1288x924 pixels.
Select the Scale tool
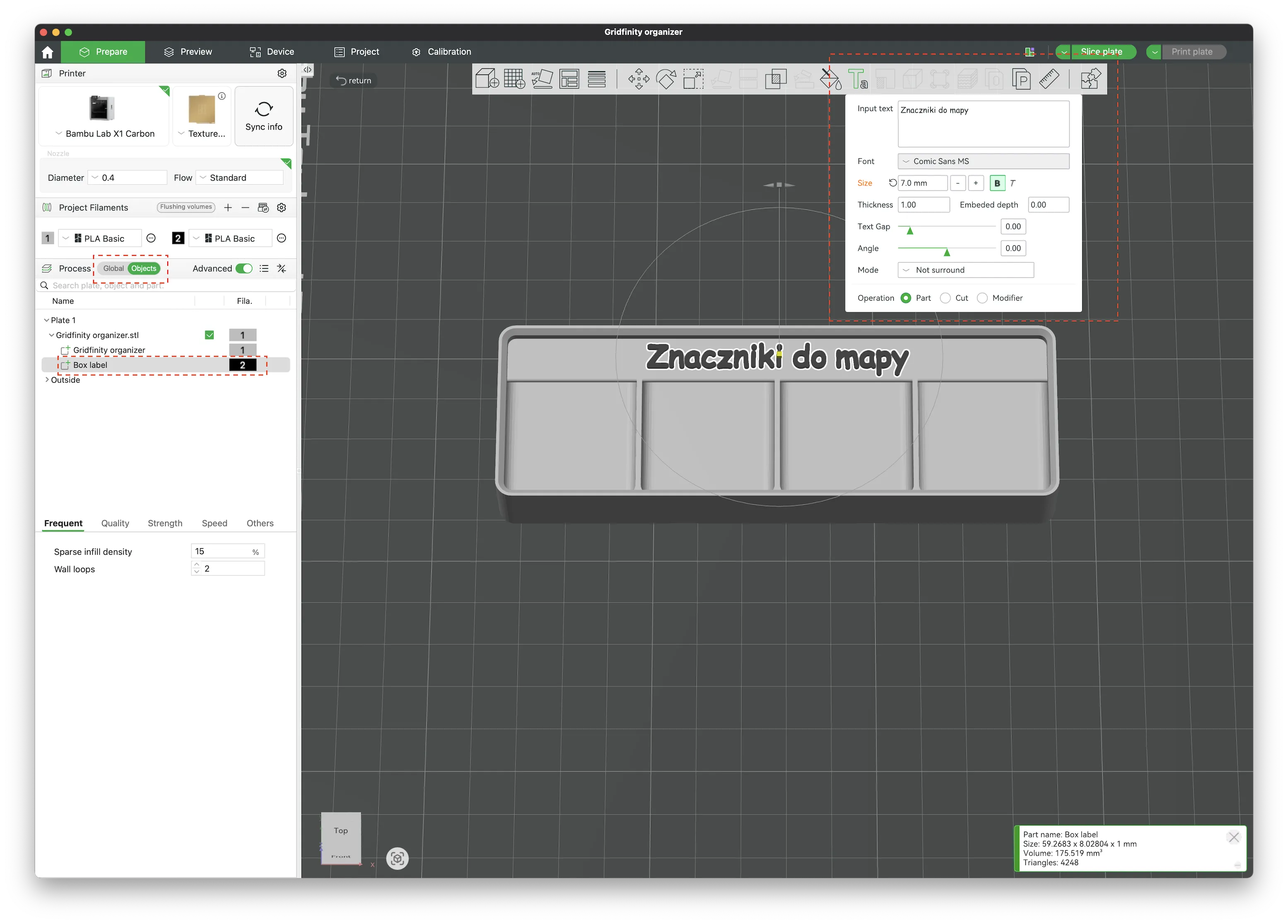(693, 78)
